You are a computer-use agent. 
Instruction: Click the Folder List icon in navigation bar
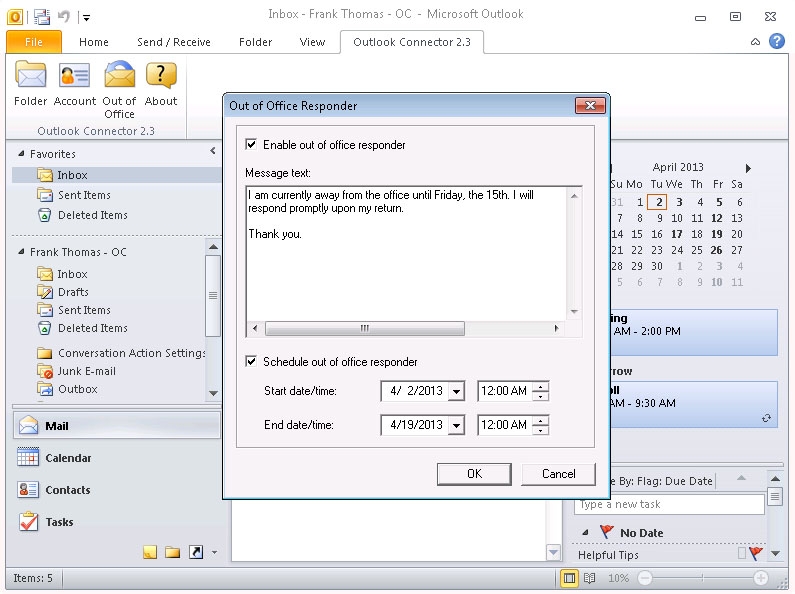click(172, 552)
